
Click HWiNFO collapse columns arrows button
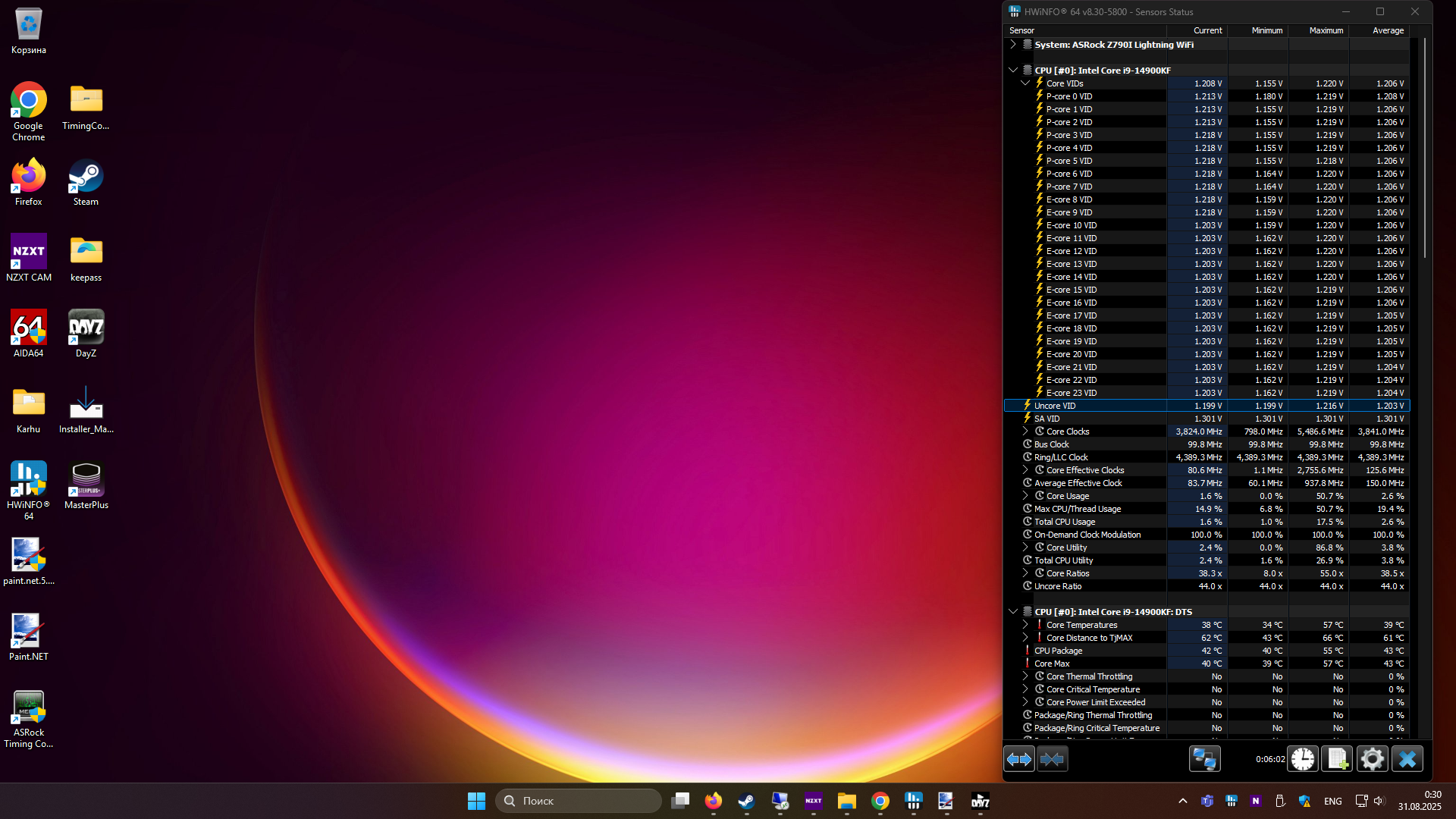(1052, 759)
